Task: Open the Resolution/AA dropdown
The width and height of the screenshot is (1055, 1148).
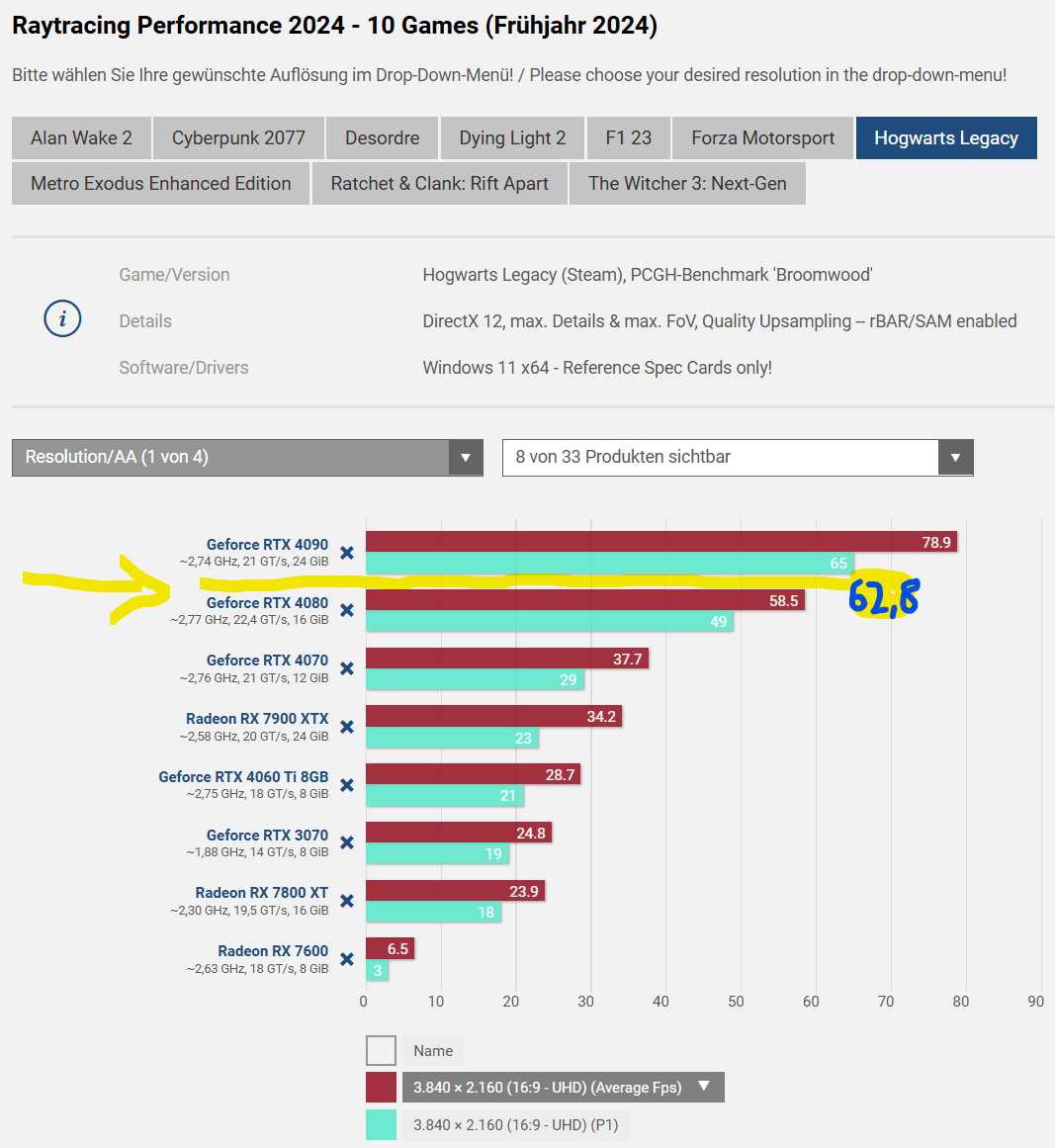Action: (247, 458)
